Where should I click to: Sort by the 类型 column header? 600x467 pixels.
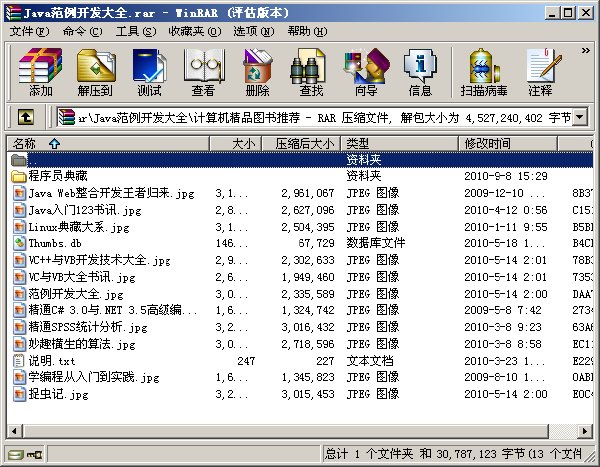[399, 144]
